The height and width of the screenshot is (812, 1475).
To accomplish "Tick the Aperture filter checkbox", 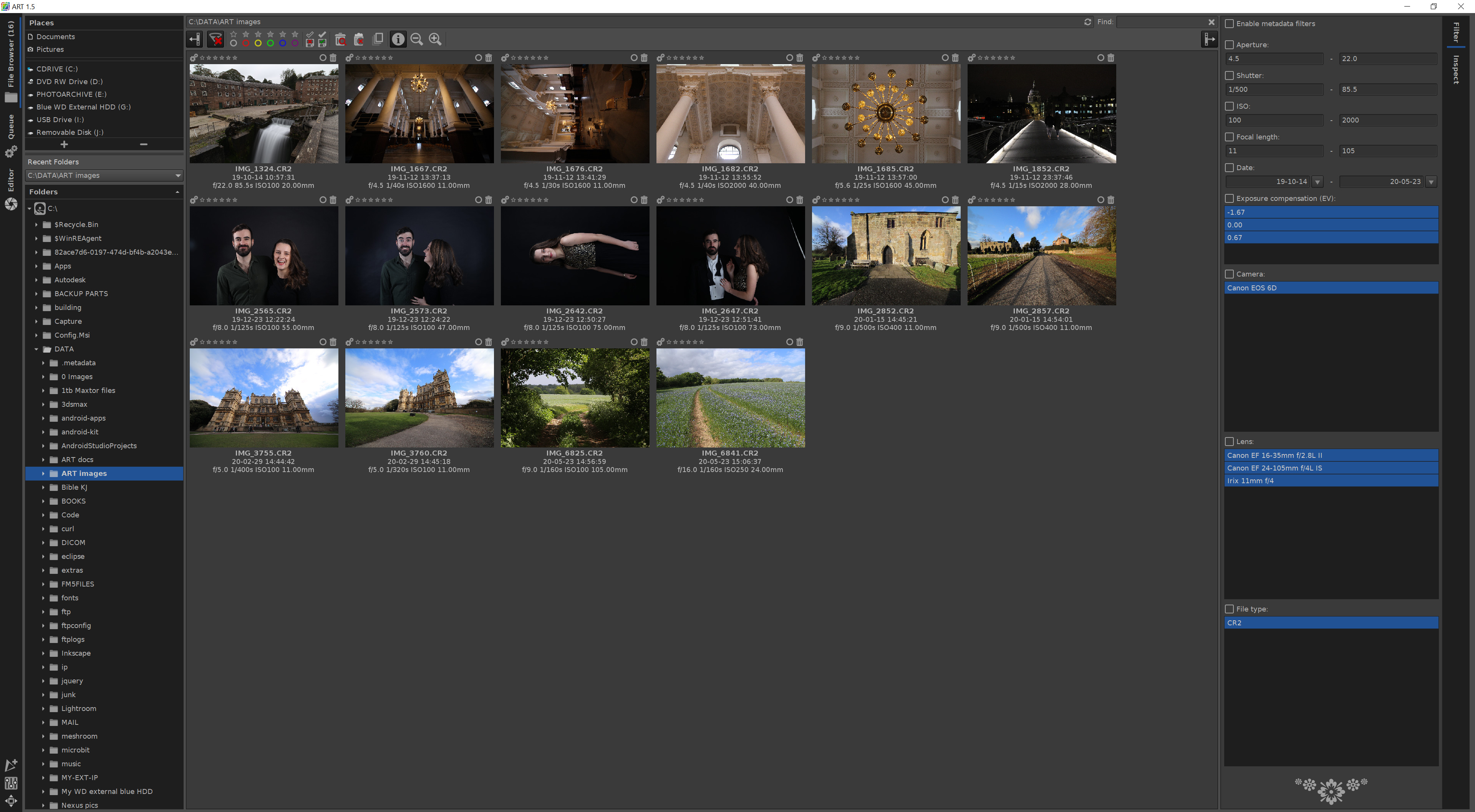I will 1229,45.
